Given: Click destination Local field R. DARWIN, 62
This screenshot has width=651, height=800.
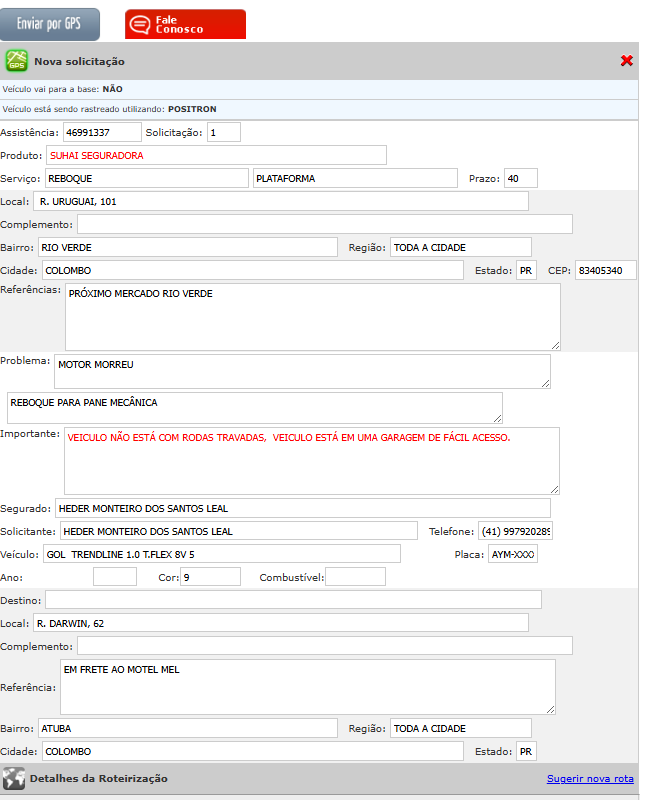Looking at the screenshot, I should coord(280,623).
